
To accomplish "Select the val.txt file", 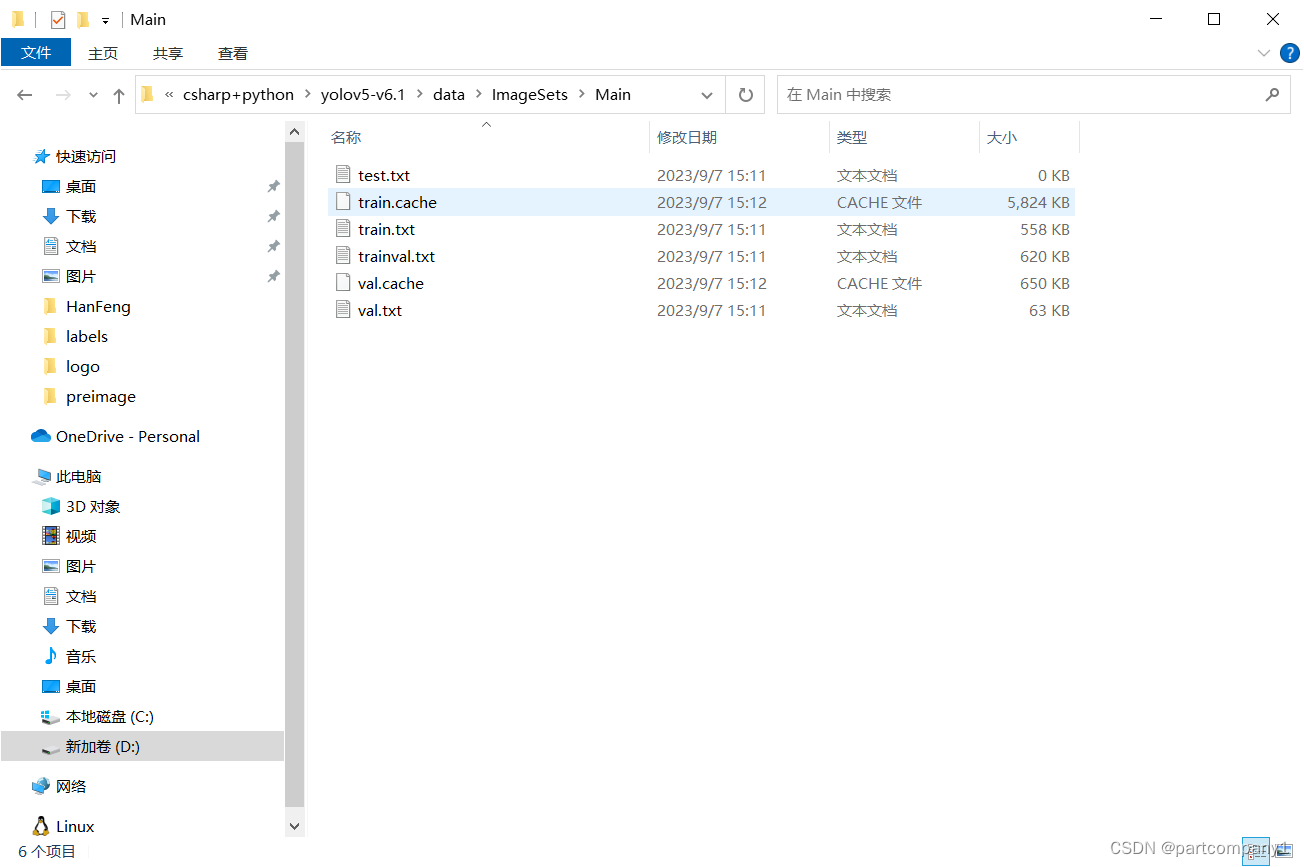I will 701,310.
